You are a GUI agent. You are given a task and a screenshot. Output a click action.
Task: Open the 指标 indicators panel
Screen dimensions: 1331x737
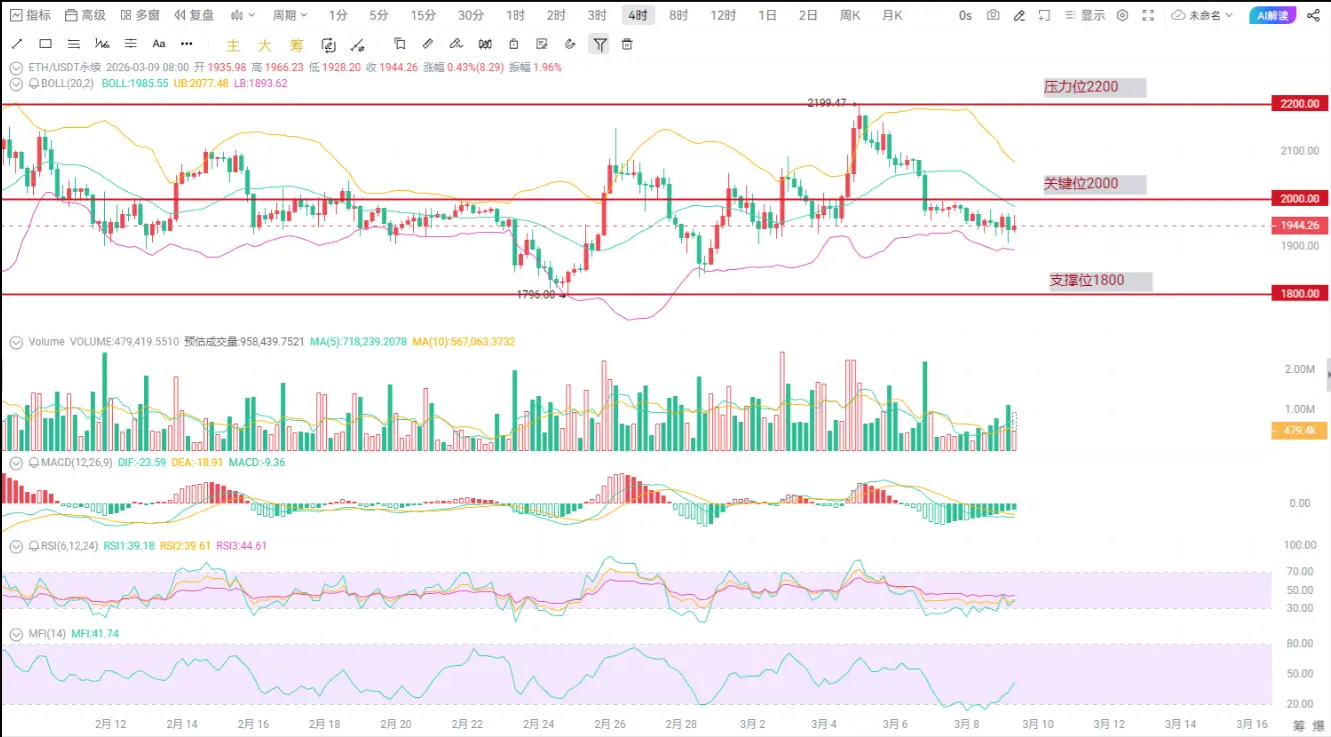click(x=30, y=15)
